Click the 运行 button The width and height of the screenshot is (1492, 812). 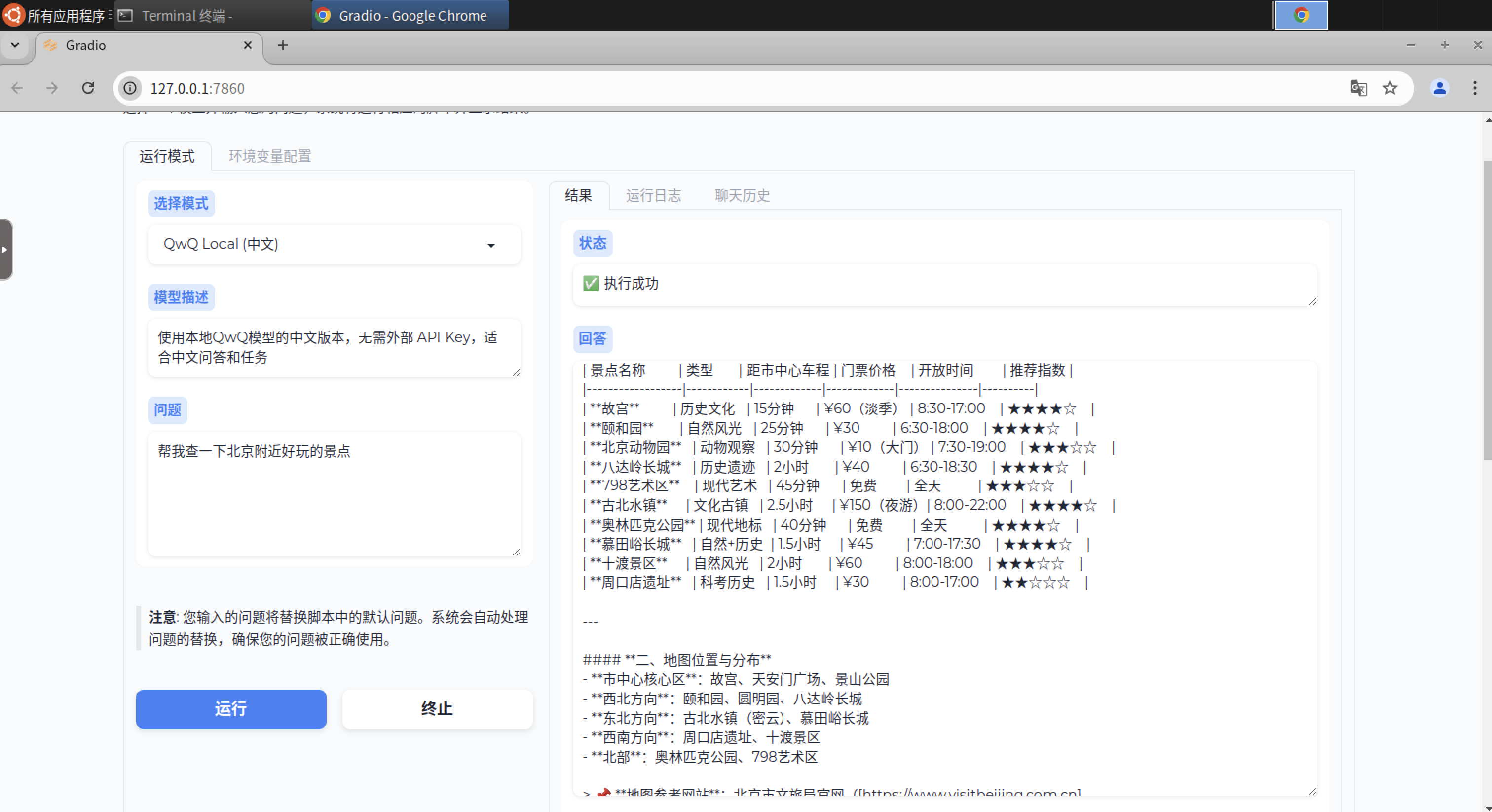pyautogui.click(x=231, y=709)
